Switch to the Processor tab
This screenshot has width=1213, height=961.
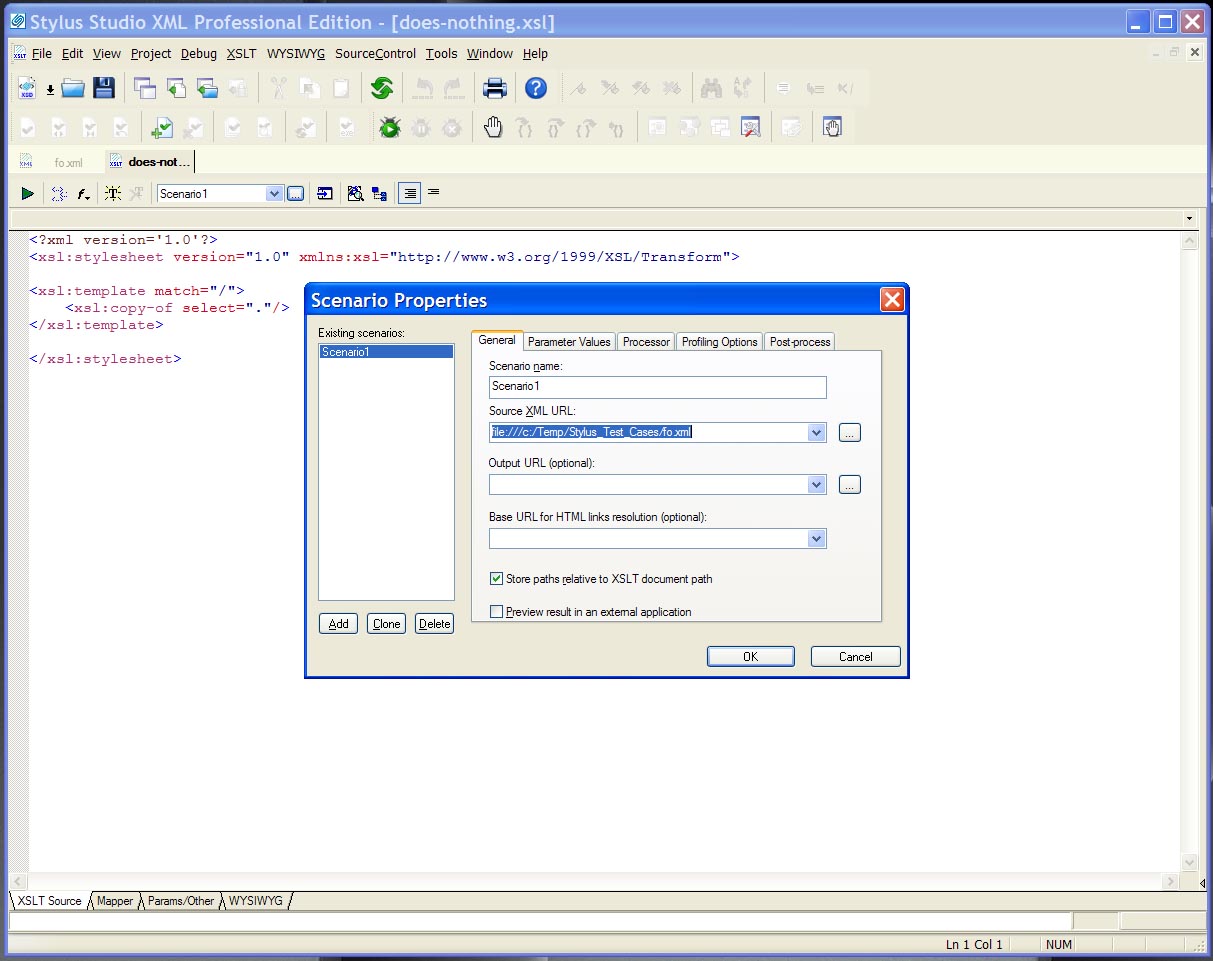click(646, 342)
